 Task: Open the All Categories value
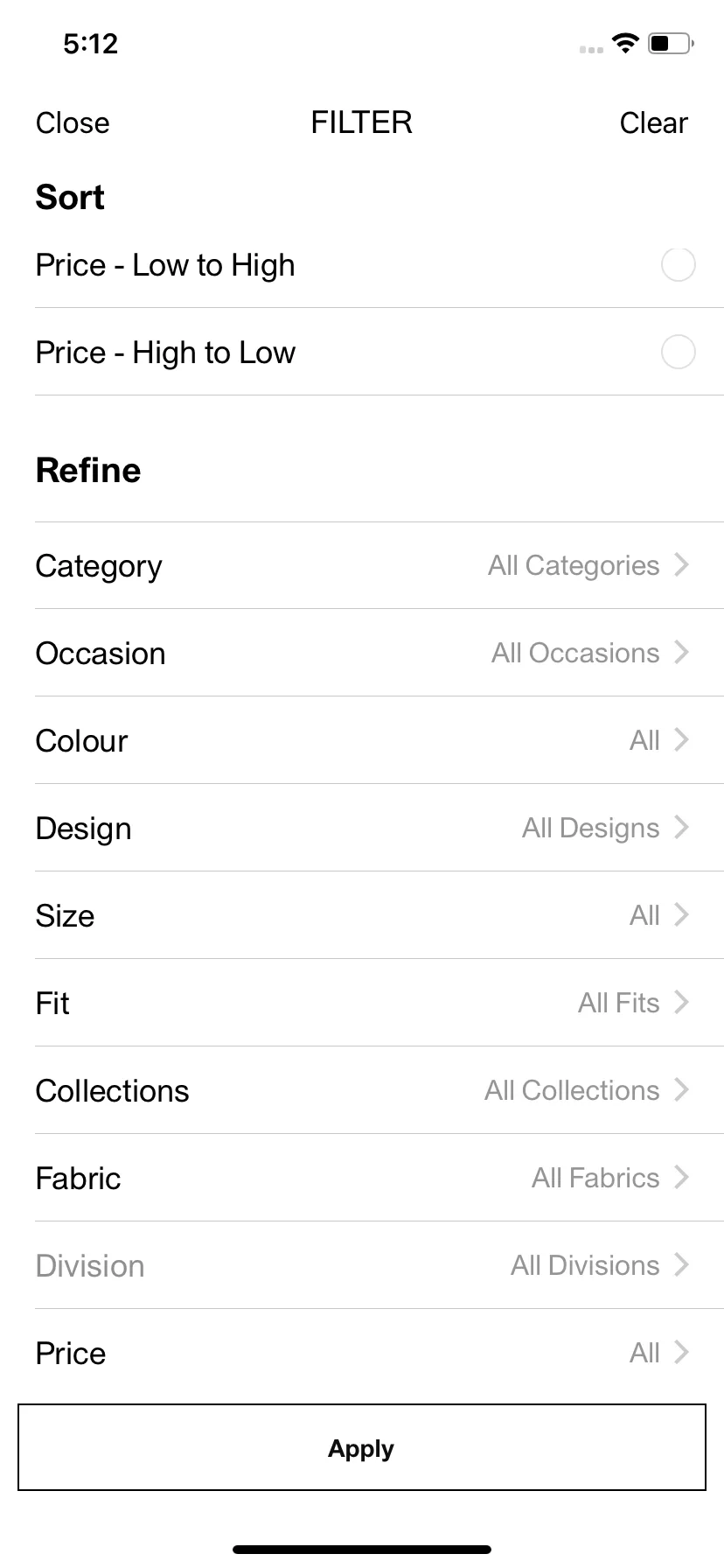click(574, 566)
